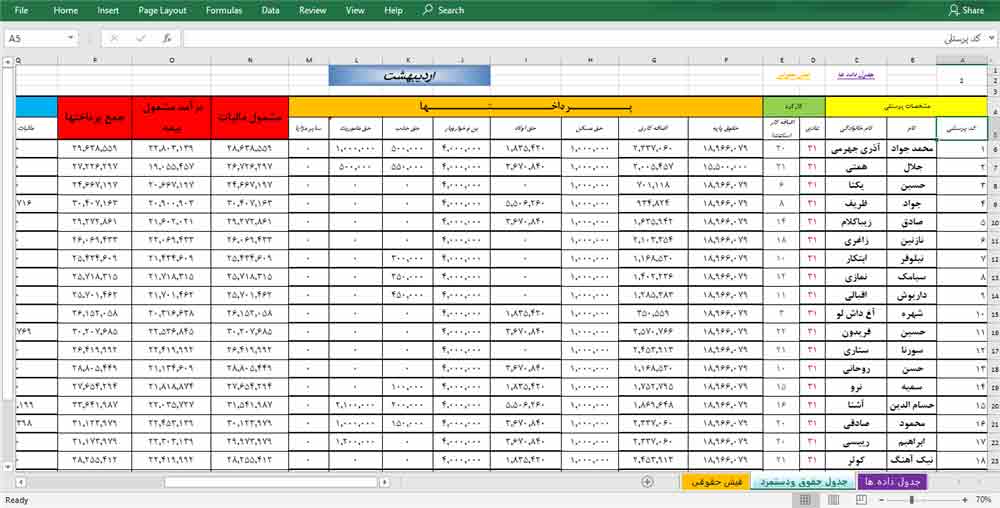Open the File menu
Viewport: 1000px width, 508px height.
[x=21, y=10]
